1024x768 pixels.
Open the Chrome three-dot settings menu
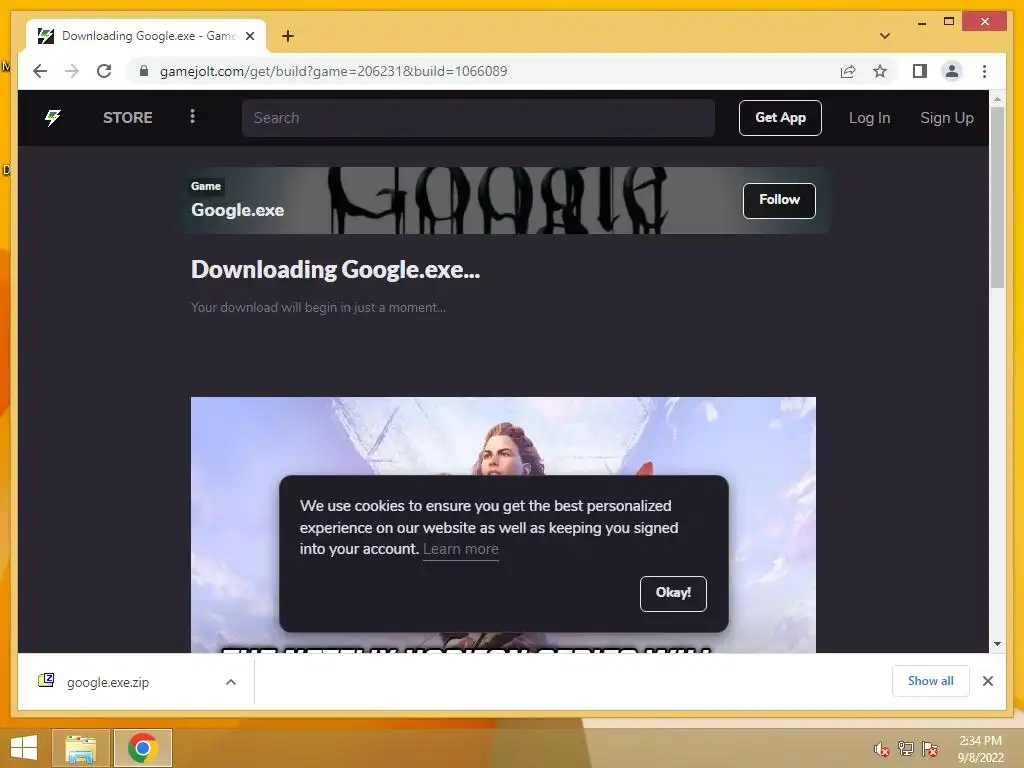click(984, 71)
